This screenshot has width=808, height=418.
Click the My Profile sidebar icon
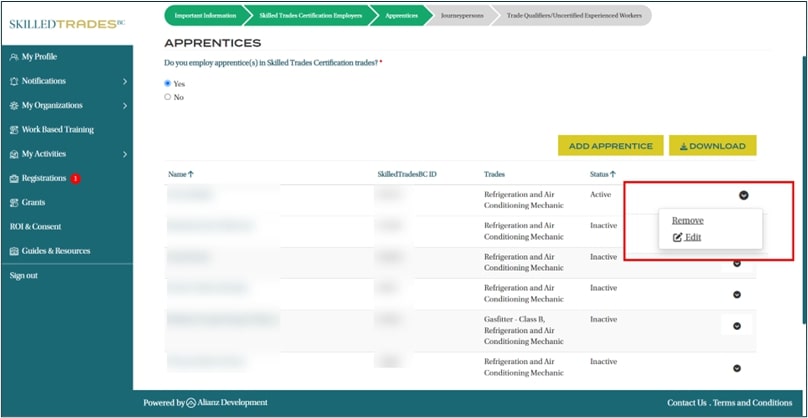coord(13,57)
